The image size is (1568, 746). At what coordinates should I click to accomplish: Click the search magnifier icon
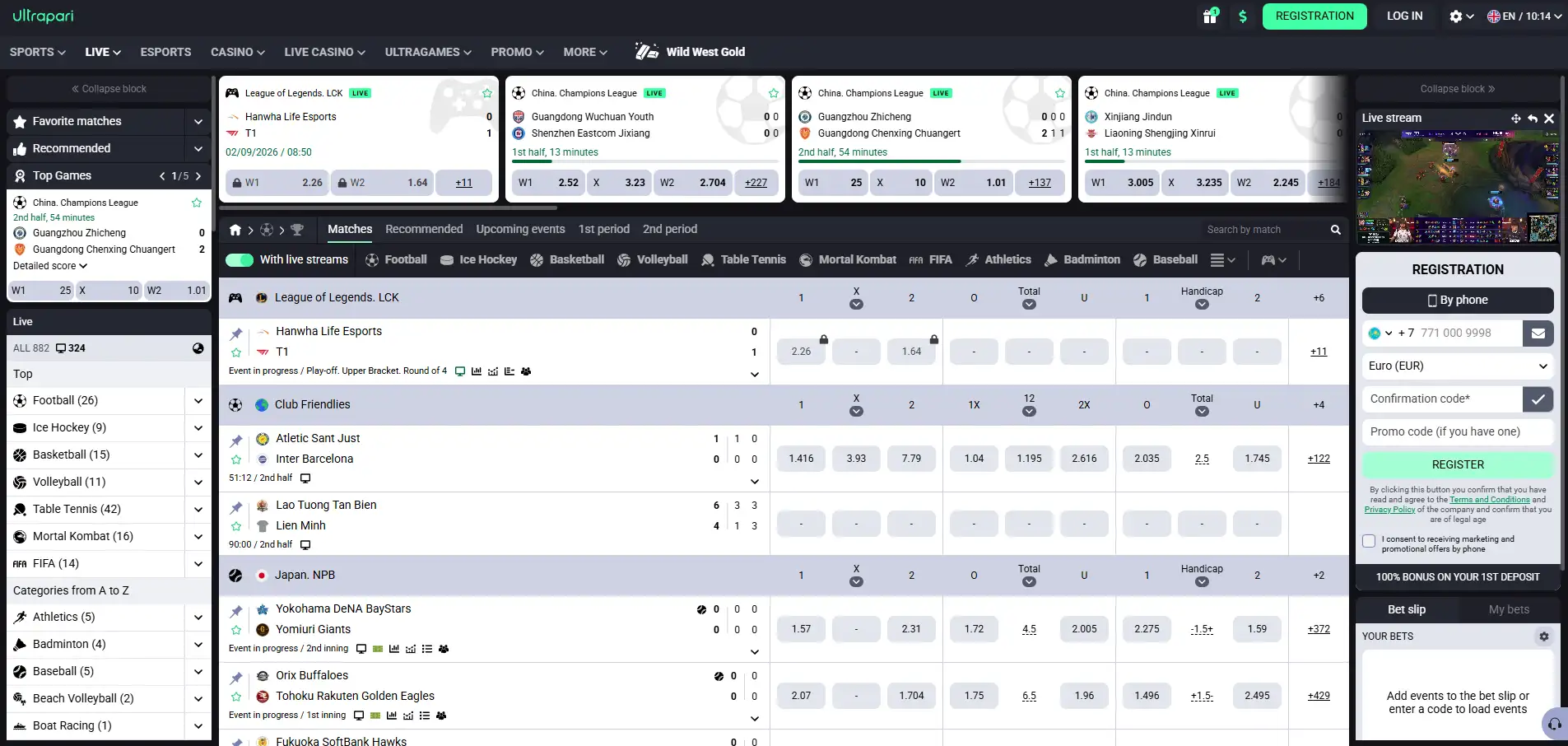click(x=1335, y=230)
